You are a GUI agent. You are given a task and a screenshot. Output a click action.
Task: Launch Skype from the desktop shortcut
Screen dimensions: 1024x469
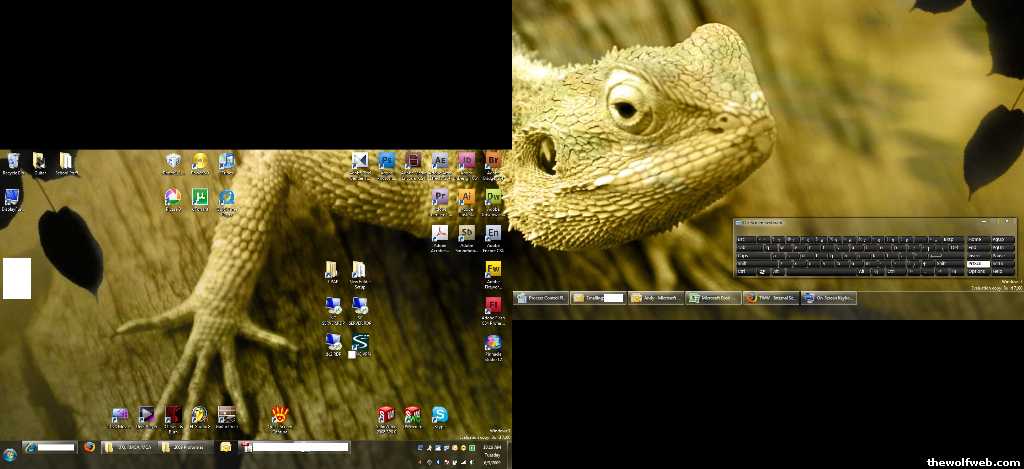click(439, 415)
